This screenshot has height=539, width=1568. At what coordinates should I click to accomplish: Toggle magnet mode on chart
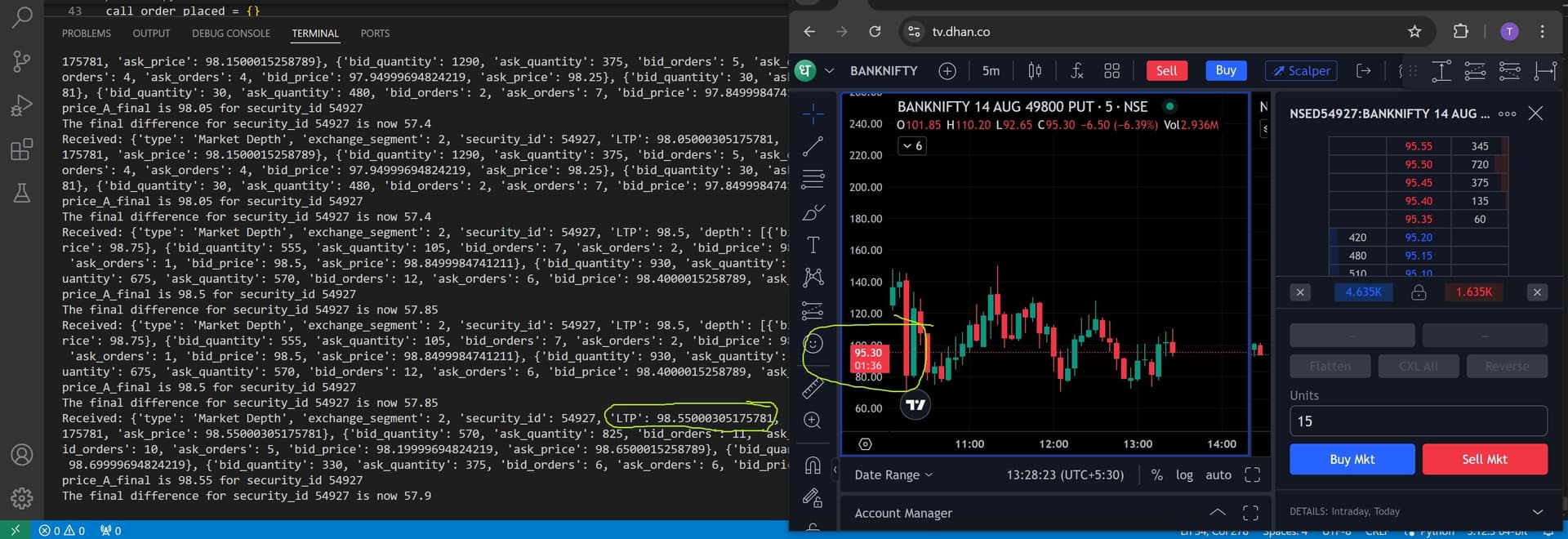pos(813,465)
